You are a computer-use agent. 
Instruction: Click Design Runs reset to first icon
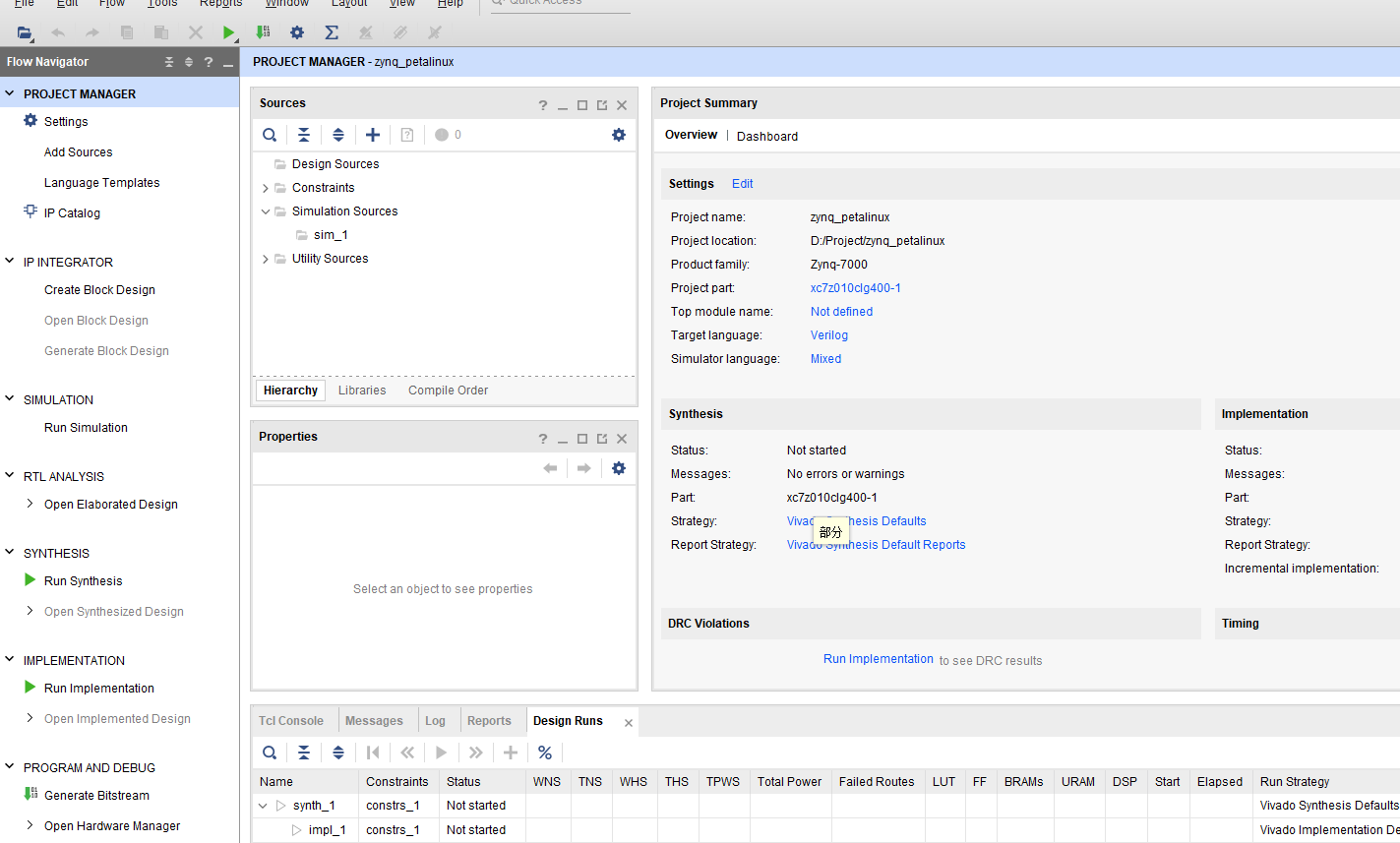373,753
